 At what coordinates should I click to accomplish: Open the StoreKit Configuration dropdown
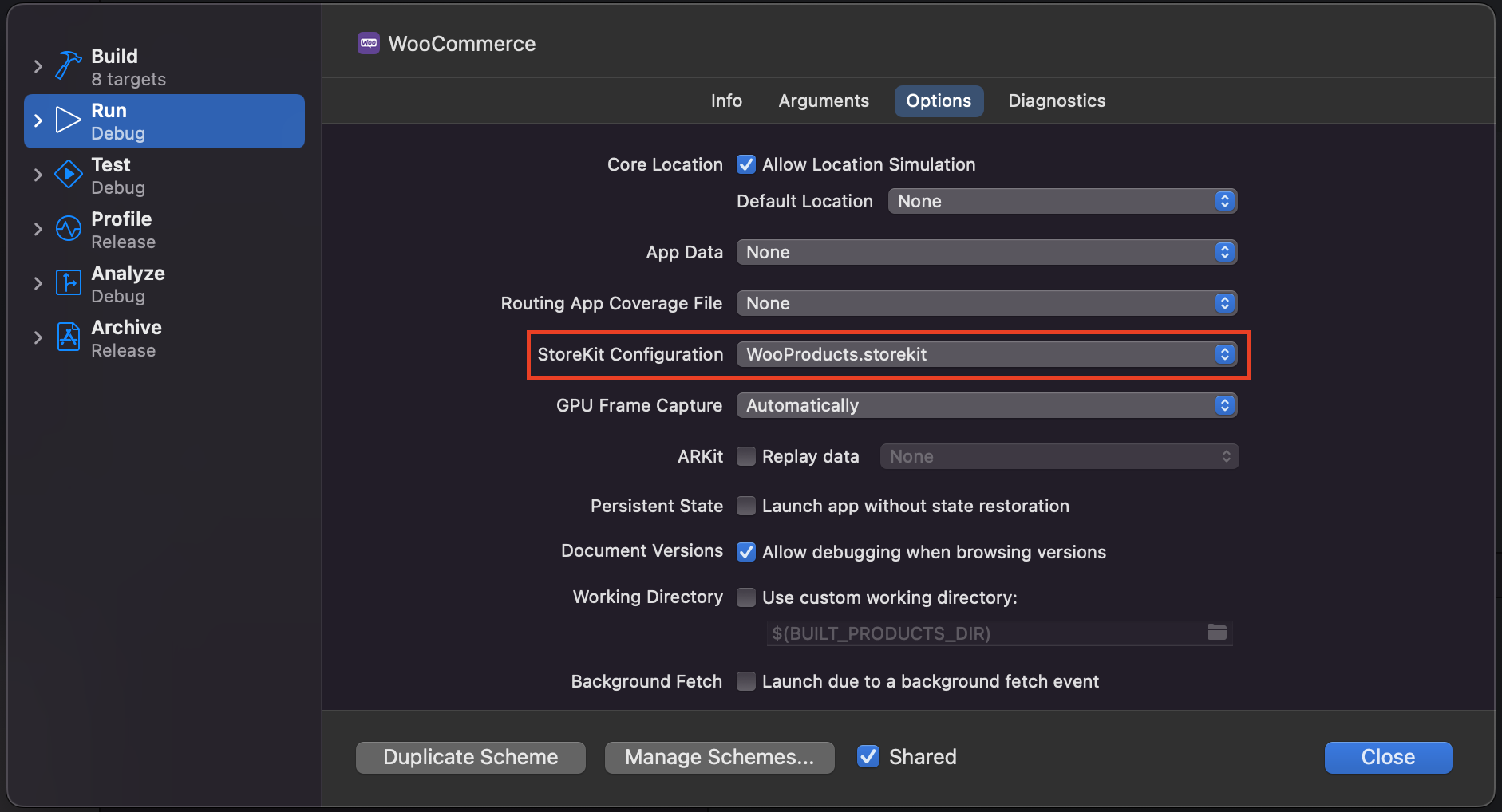click(x=986, y=354)
